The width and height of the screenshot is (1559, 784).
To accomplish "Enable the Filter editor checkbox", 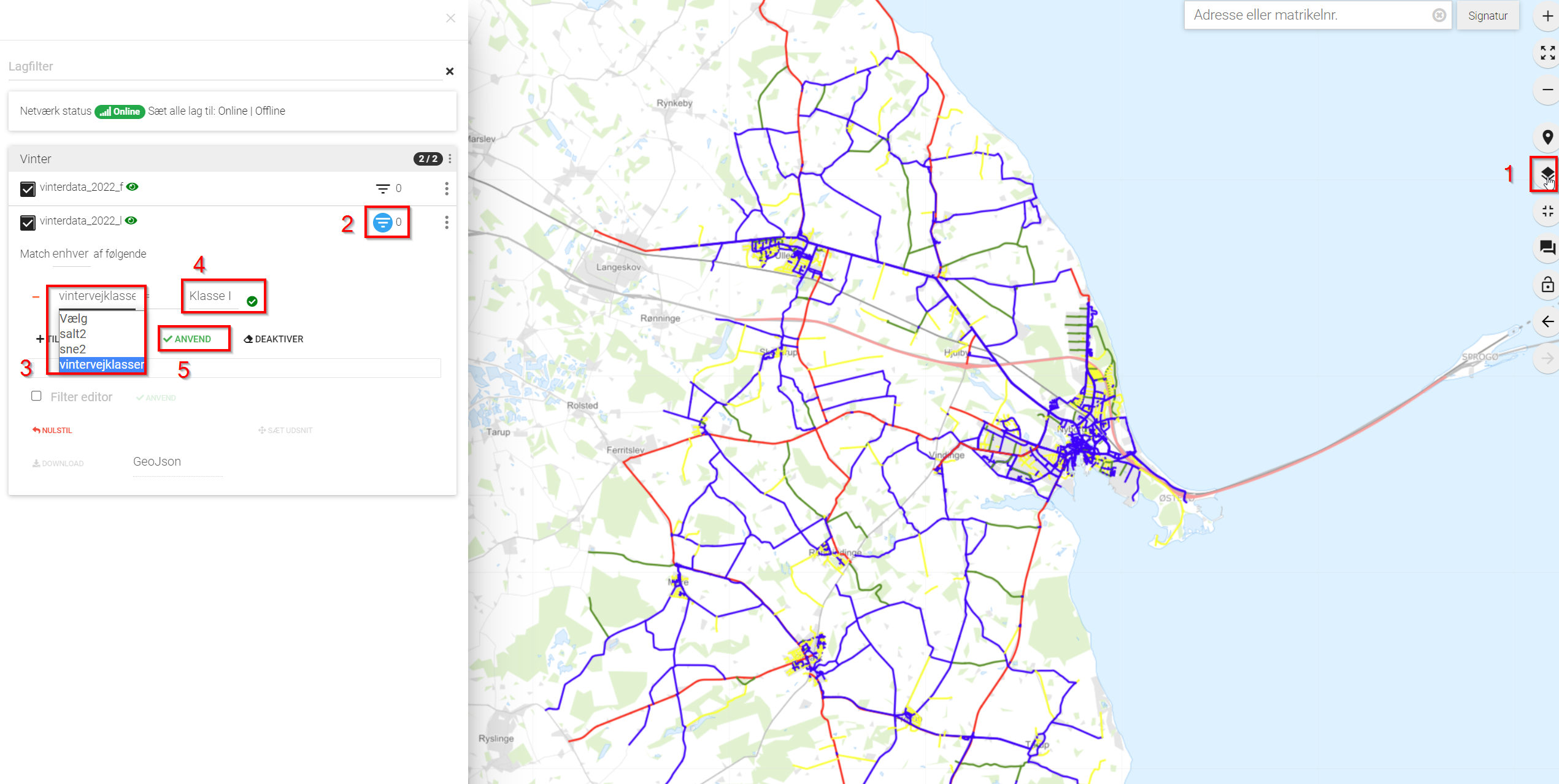I will click(36, 396).
